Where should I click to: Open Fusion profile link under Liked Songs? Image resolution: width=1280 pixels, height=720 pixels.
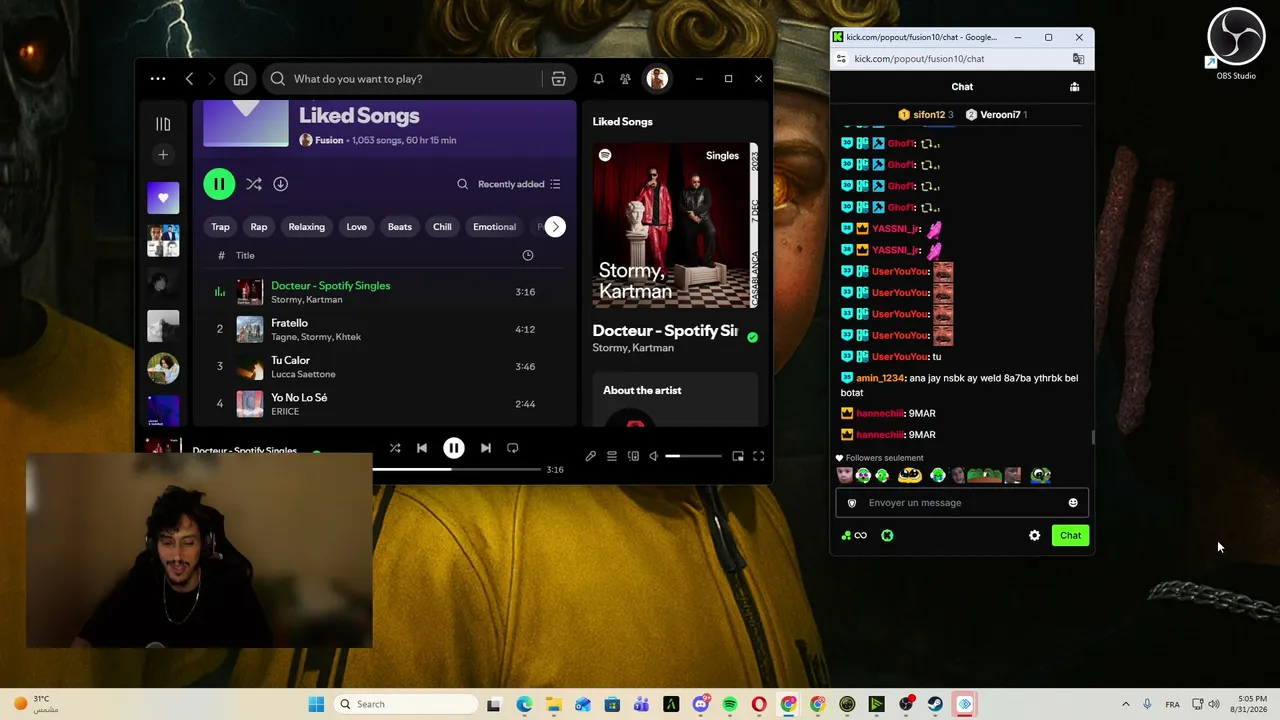coord(329,140)
